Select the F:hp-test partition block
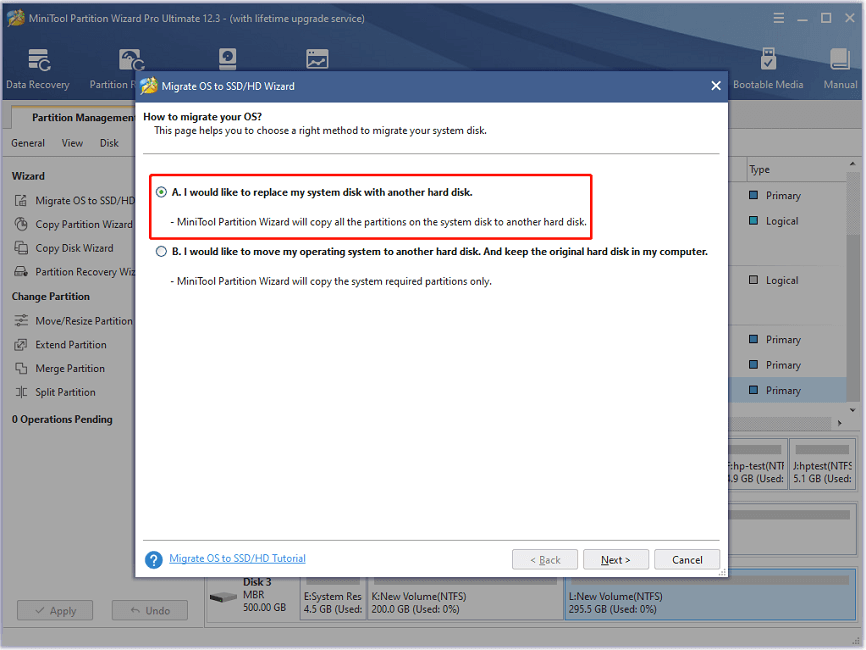 click(757, 464)
